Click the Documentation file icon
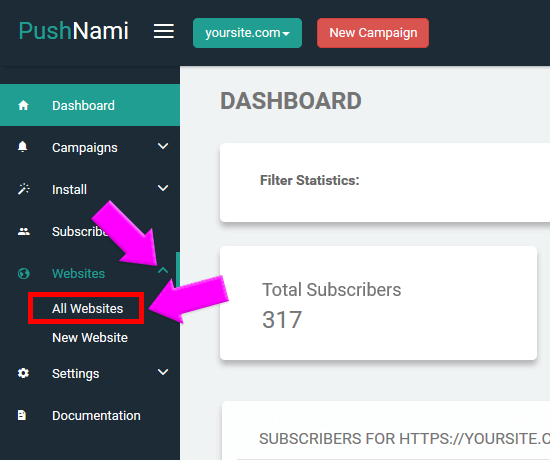The width and height of the screenshot is (550, 460). click(22, 415)
